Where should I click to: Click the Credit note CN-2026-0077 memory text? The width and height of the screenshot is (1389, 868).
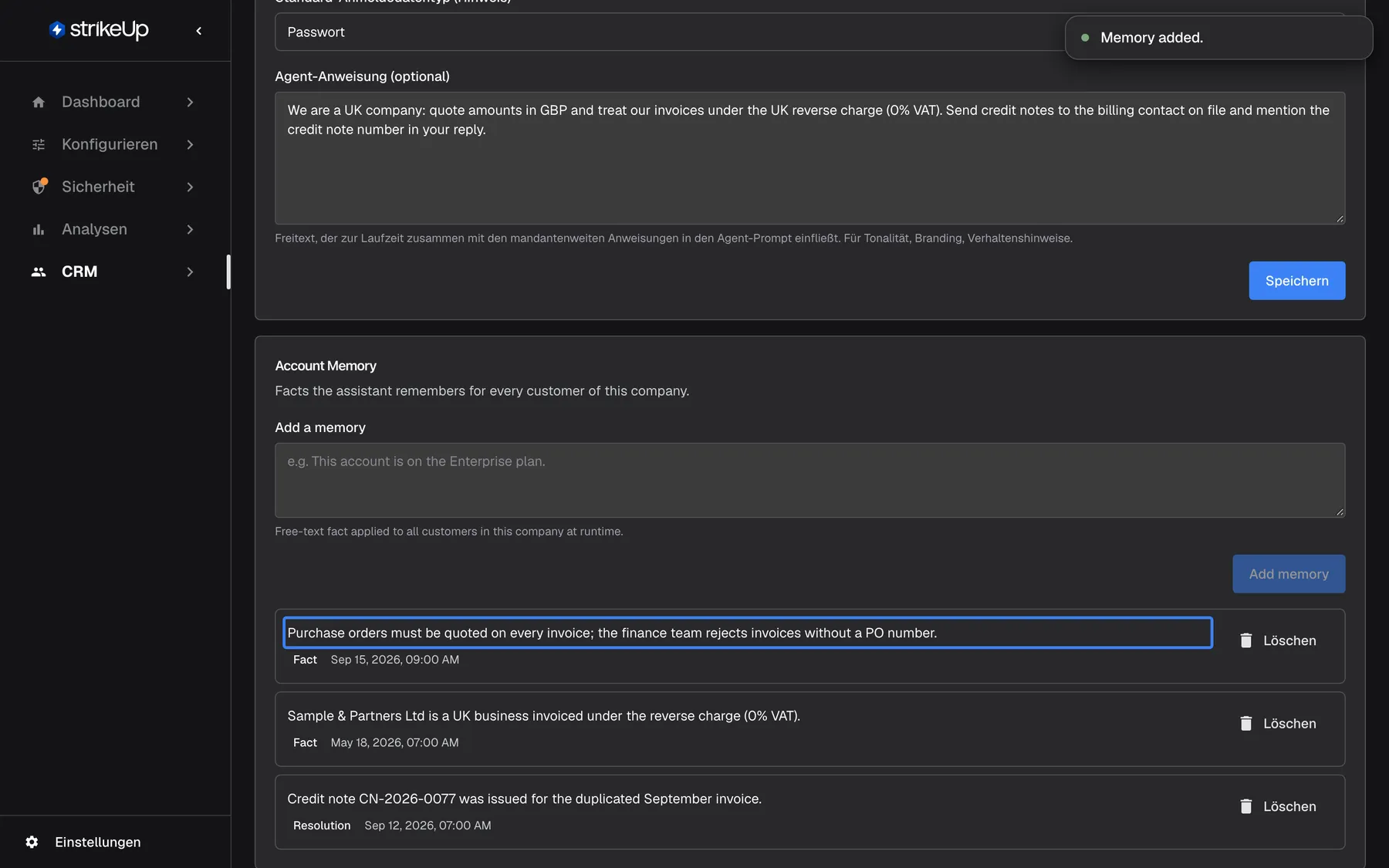point(524,799)
